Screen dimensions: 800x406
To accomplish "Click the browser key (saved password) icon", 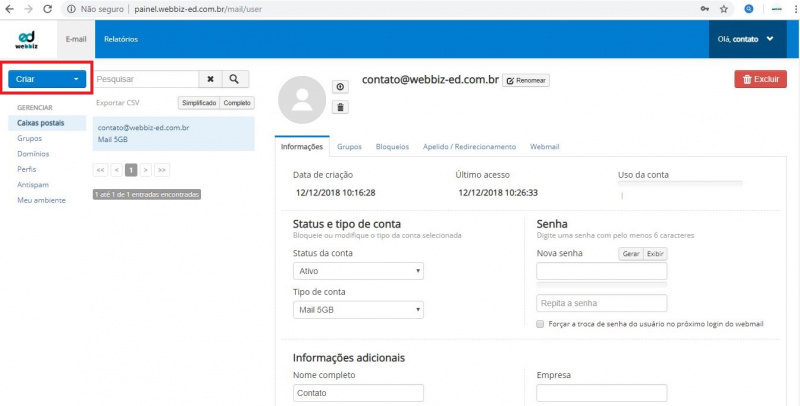I will [x=704, y=8].
